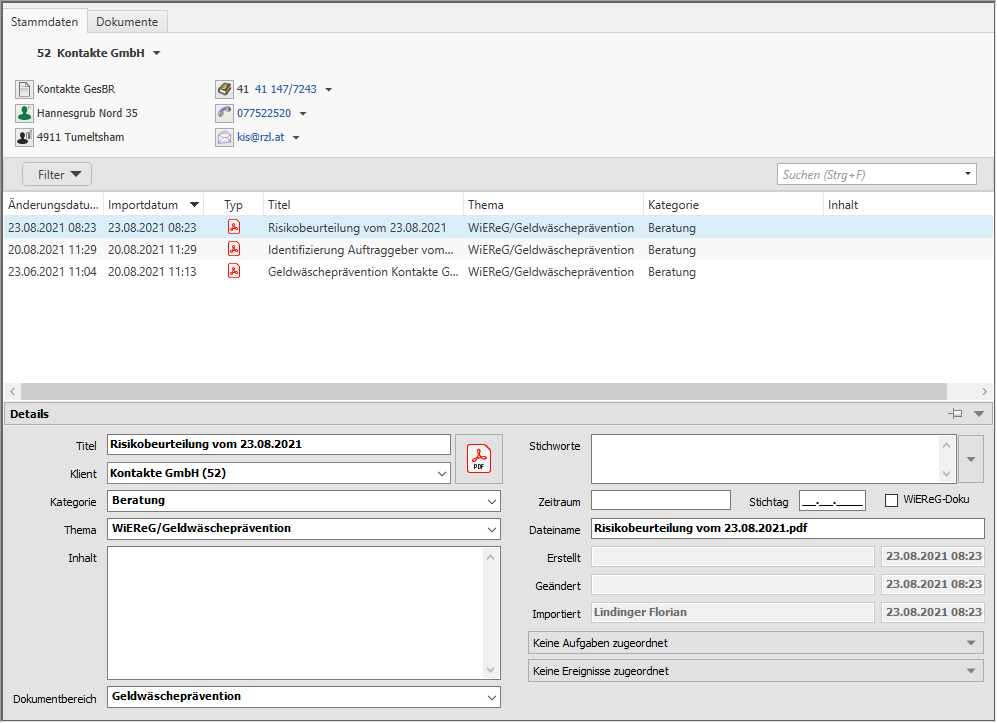Click the person icon beside Hannesgrub Nord 35
Image resolution: width=997 pixels, height=723 pixels.
(24, 113)
